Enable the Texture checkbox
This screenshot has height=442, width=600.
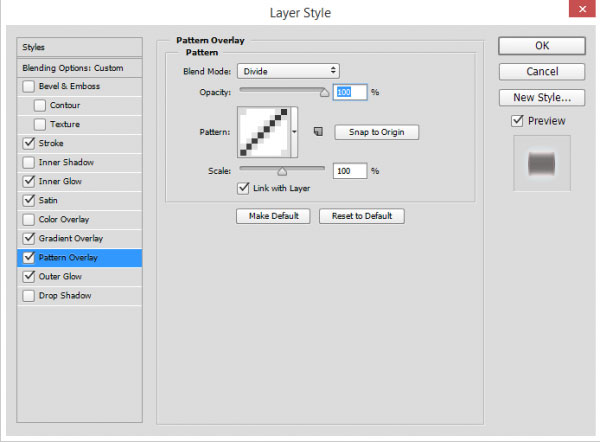39,124
